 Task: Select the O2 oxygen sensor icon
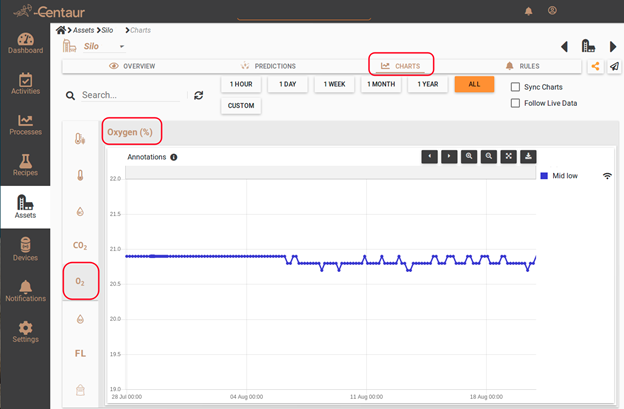80,281
